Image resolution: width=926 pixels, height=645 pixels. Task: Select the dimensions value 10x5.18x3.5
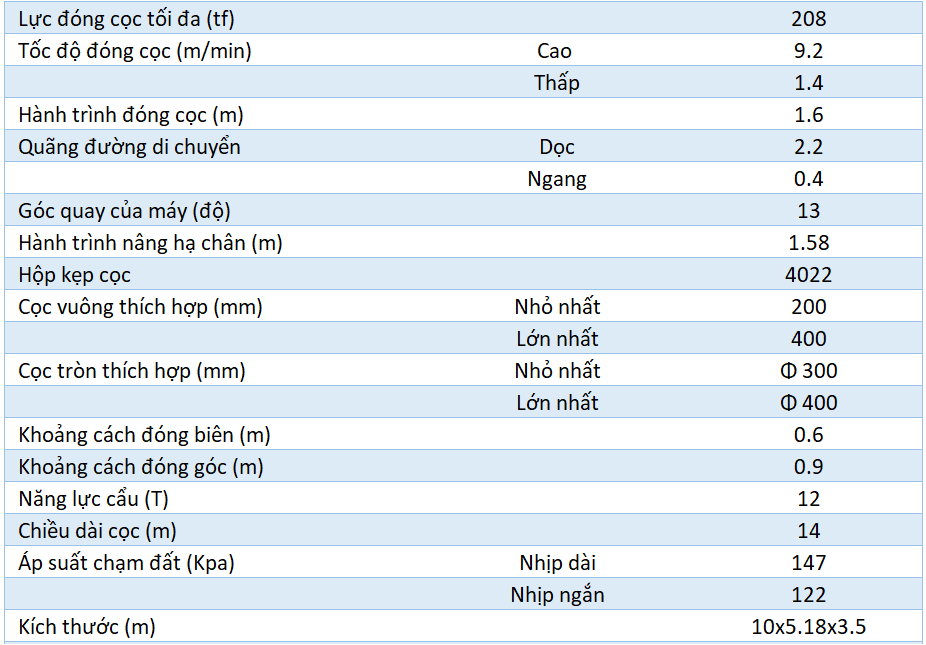pyautogui.click(x=808, y=627)
